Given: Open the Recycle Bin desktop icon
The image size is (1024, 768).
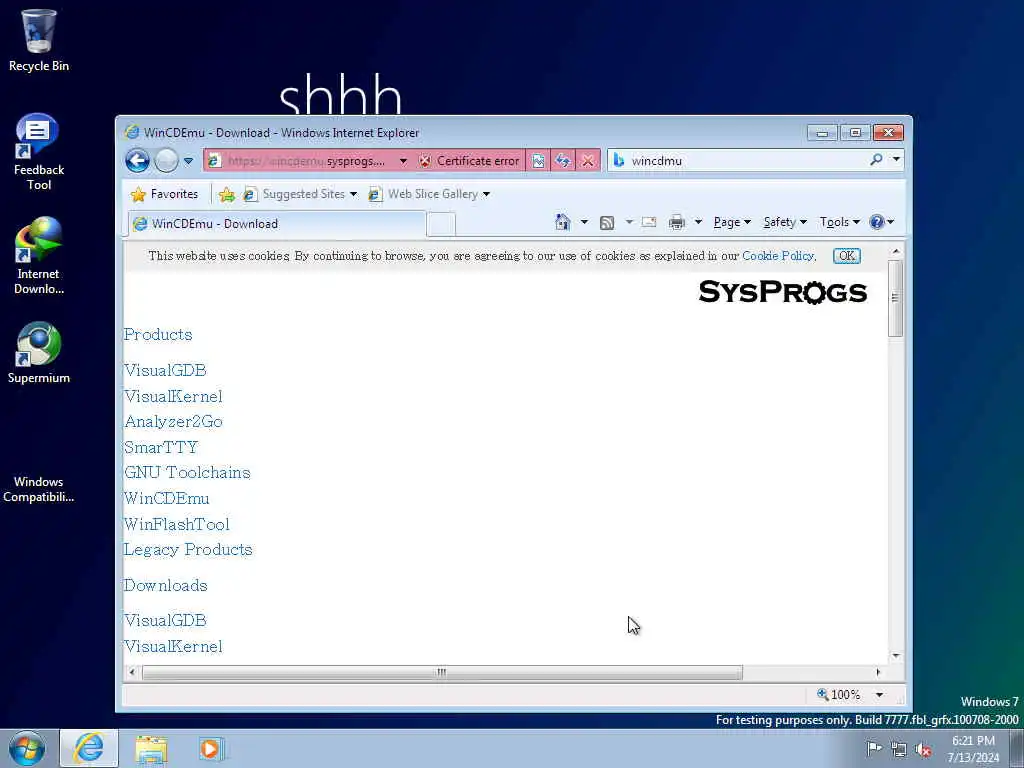Looking at the screenshot, I should [39, 40].
